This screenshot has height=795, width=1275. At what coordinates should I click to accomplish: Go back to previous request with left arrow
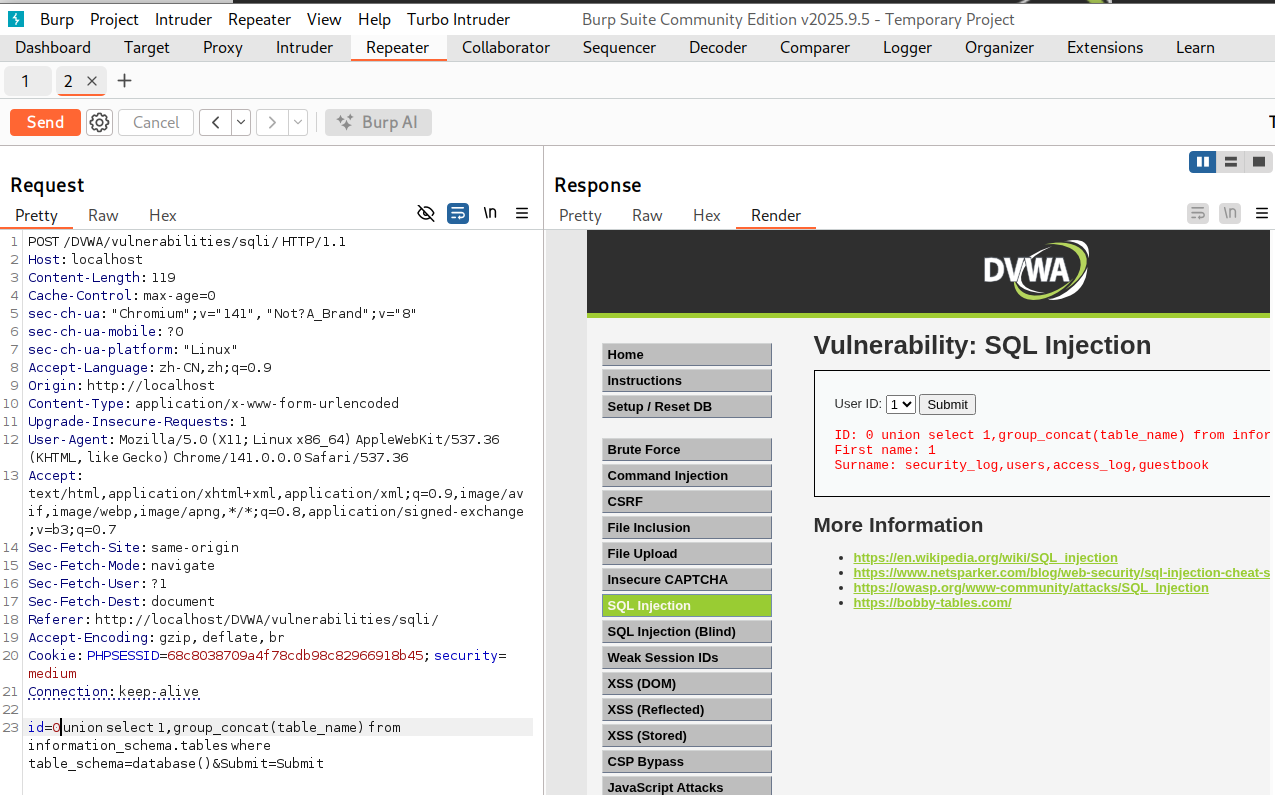pos(215,122)
